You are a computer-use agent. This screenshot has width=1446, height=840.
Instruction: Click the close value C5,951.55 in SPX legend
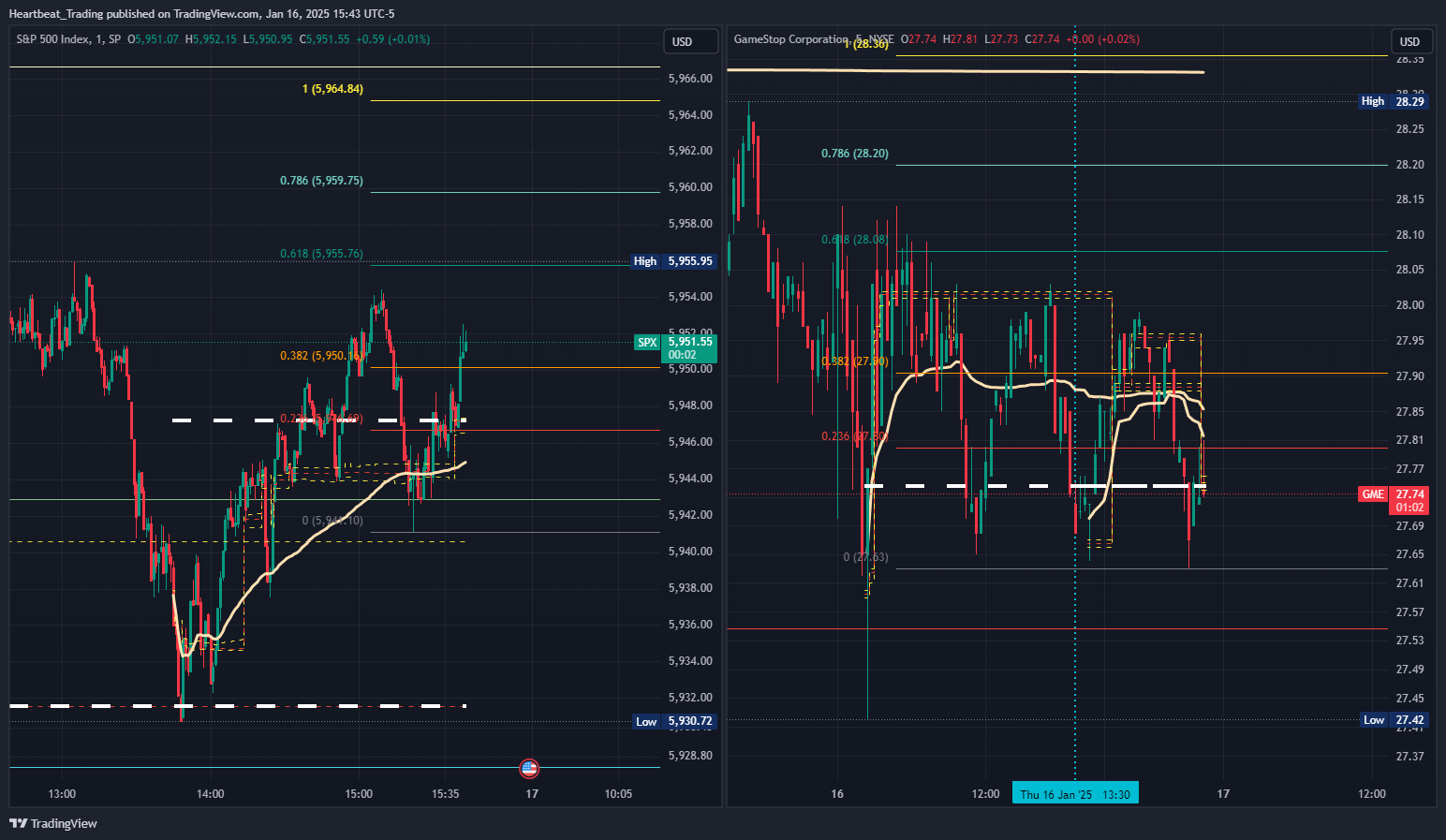pos(324,39)
